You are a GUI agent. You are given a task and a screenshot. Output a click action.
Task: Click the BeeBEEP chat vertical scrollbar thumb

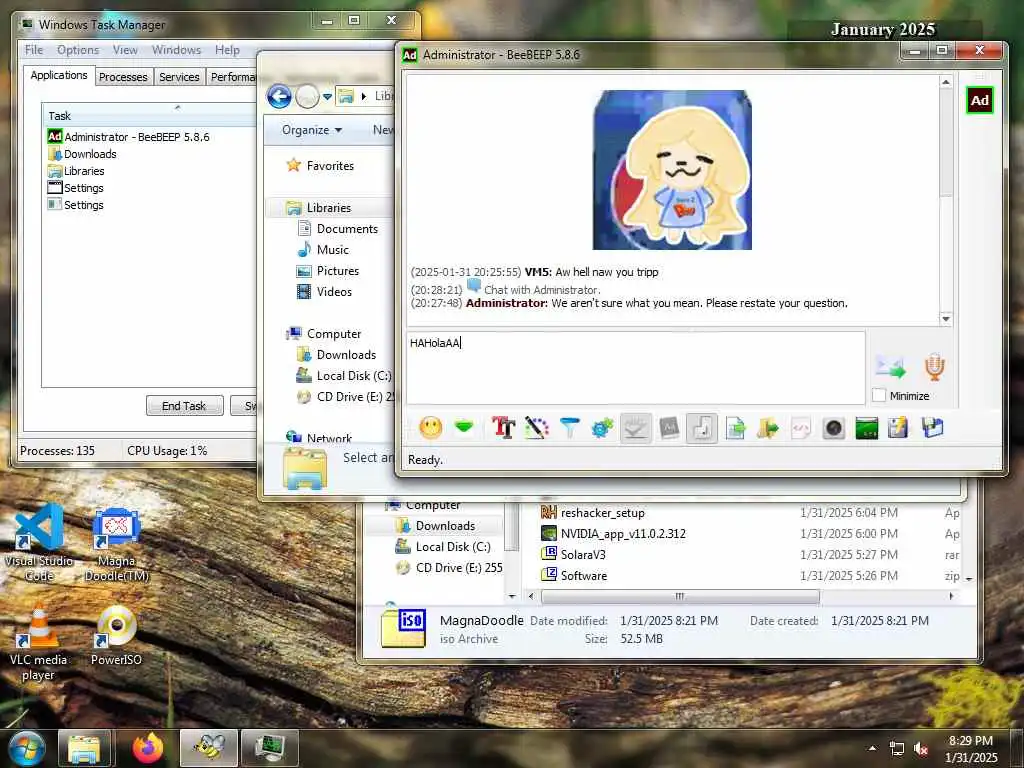pyautogui.click(x=946, y=142)
